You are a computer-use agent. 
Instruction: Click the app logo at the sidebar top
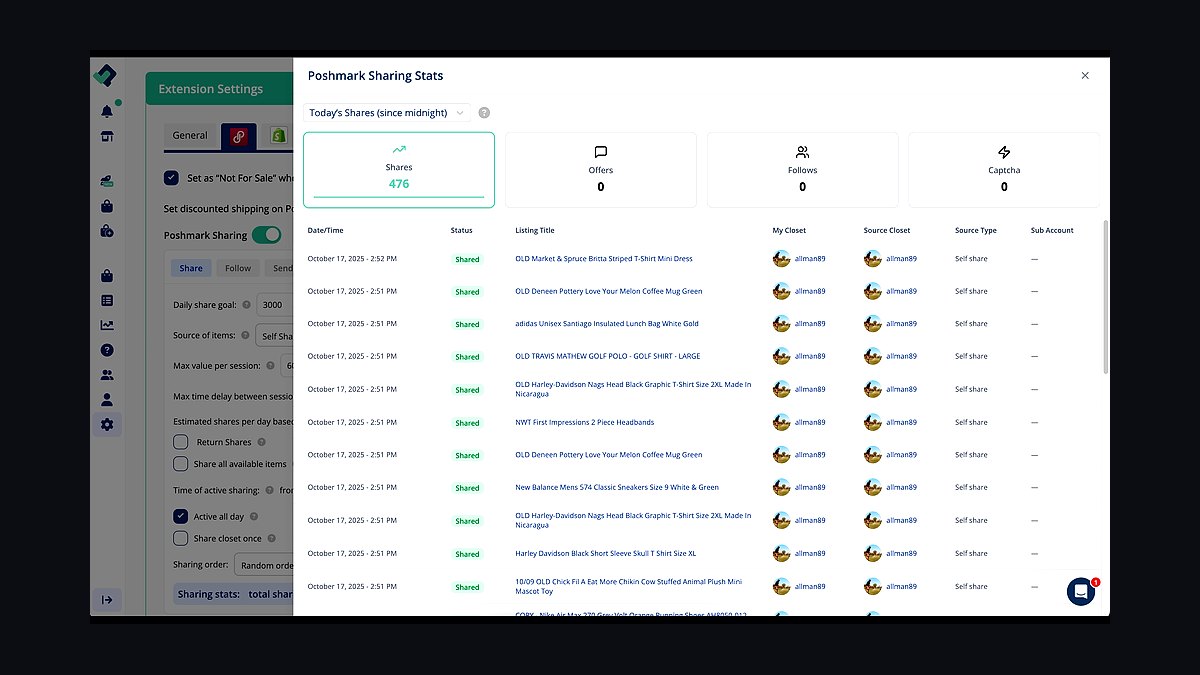pyautogui.click(x=105, y=76)
